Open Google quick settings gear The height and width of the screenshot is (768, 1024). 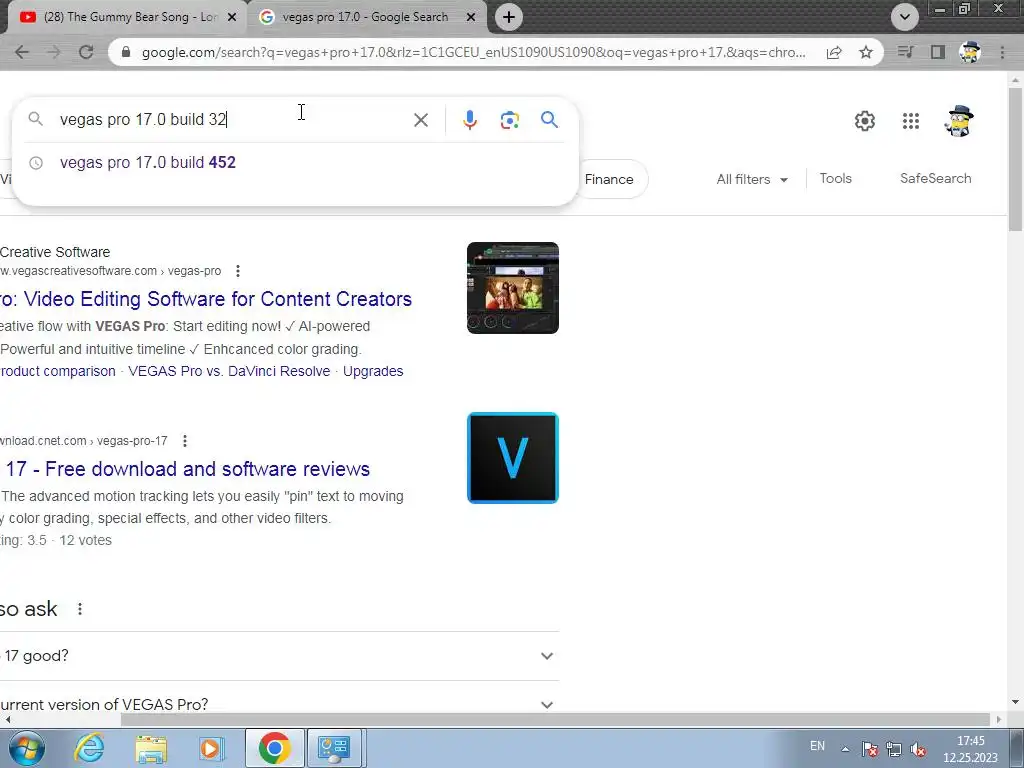[x=865, y=121]
